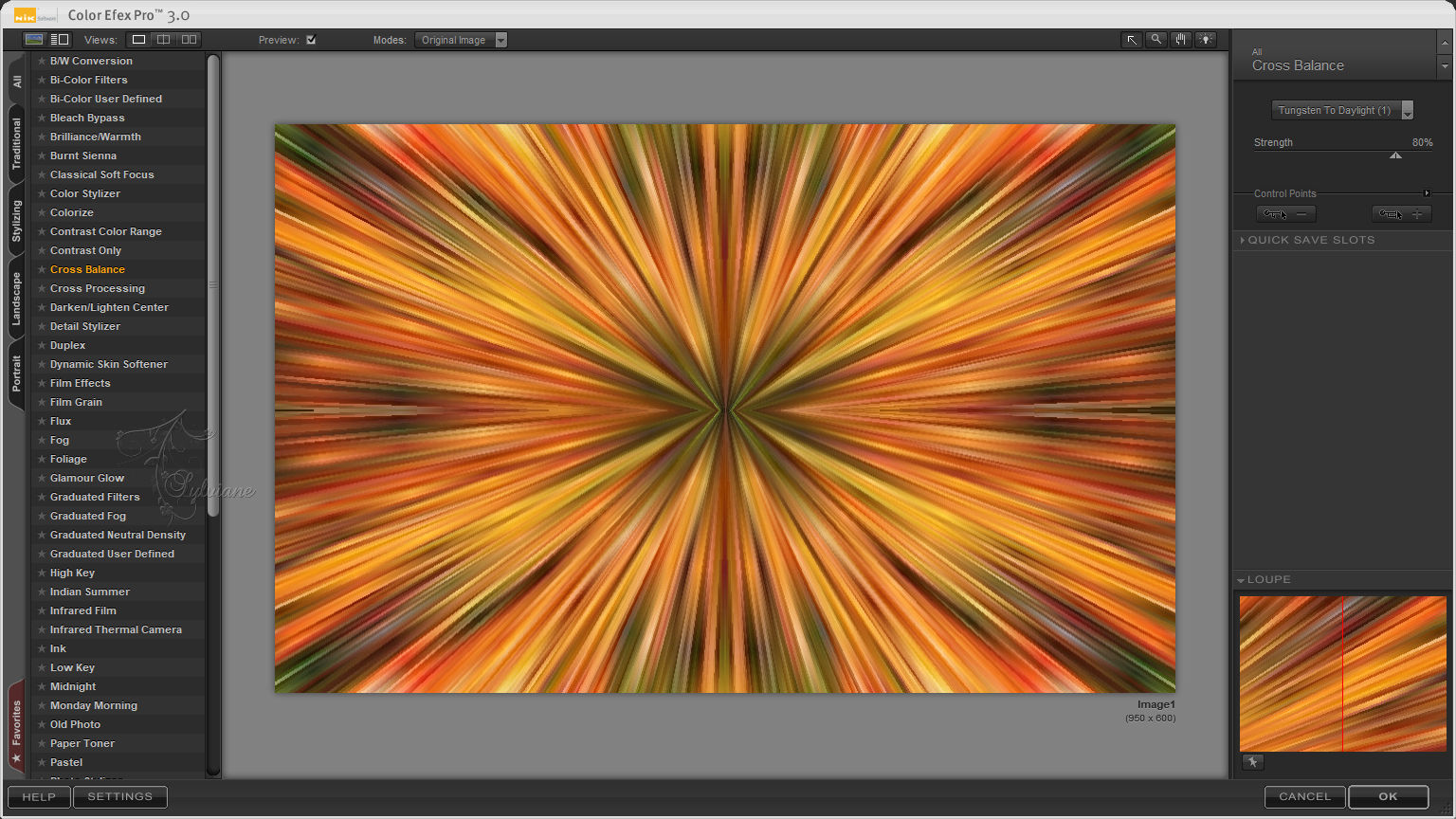Click the Strength 80% value
The image size is (1456, 819).
tap(1422, 142)
